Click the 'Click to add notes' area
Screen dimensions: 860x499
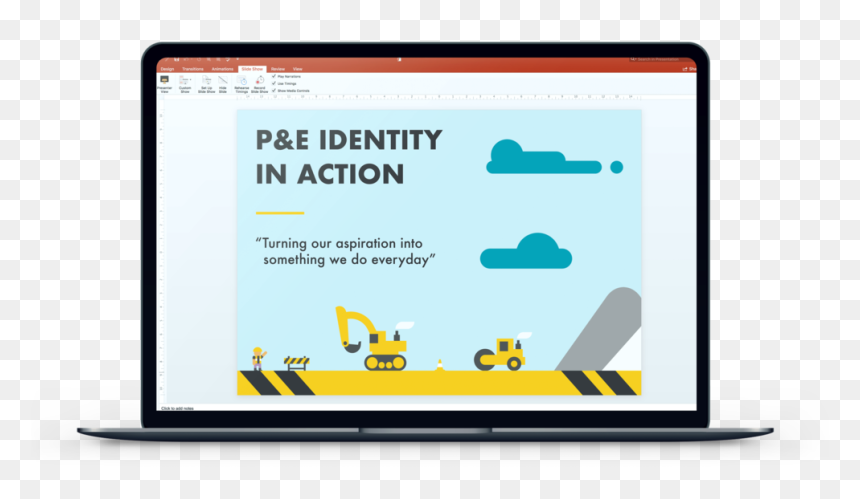(177, 409)
